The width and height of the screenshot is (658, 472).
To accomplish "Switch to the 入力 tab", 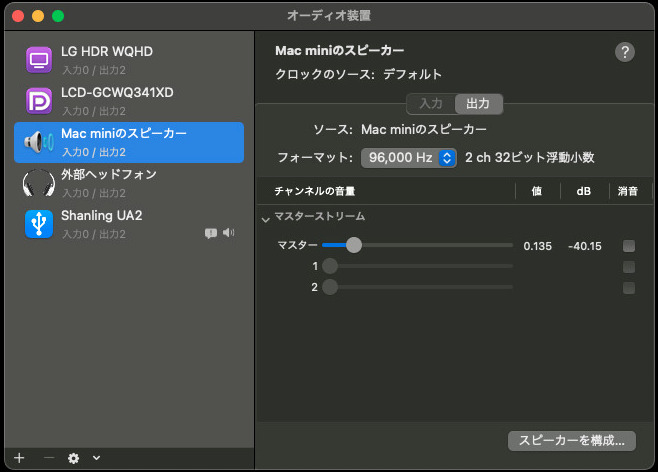I will [431, 104].
